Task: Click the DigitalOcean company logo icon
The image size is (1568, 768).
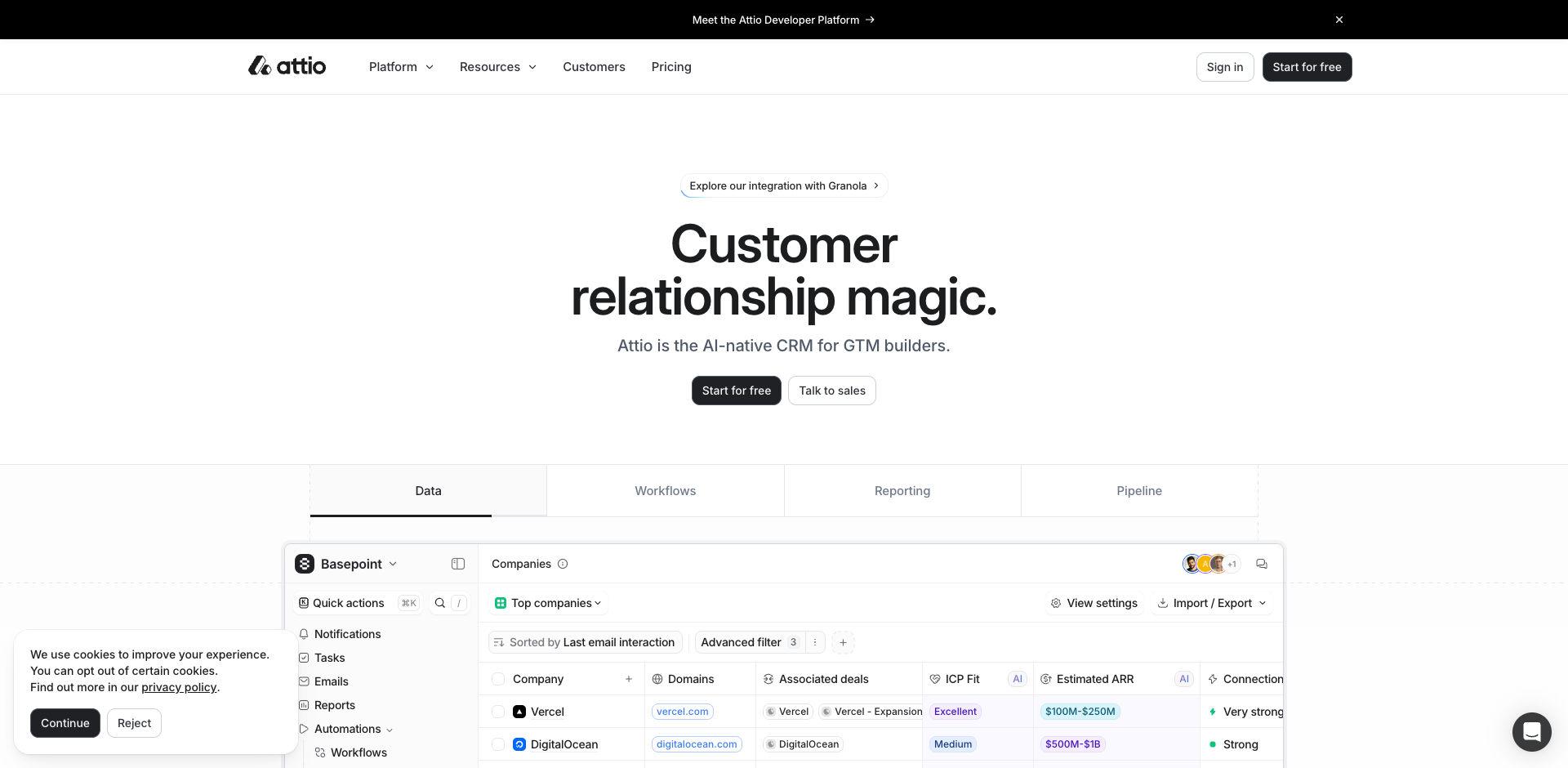Action: point(519,744)
